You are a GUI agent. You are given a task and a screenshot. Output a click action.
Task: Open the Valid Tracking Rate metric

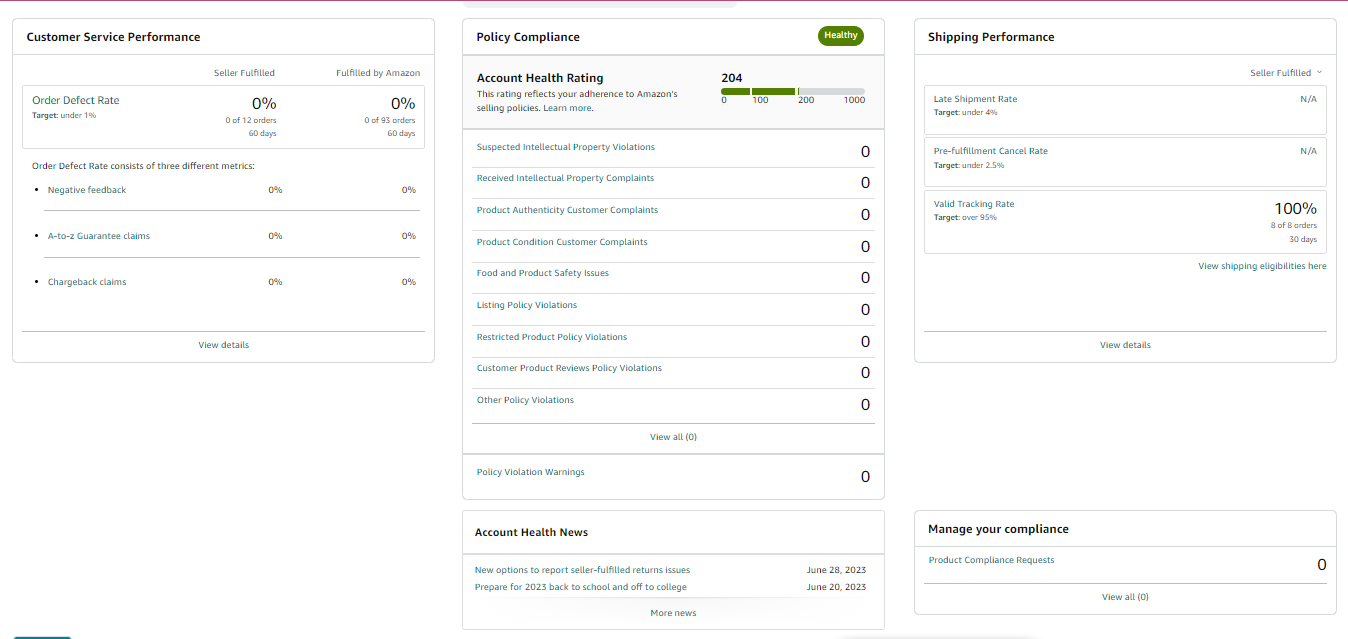(x=974, y=204)
